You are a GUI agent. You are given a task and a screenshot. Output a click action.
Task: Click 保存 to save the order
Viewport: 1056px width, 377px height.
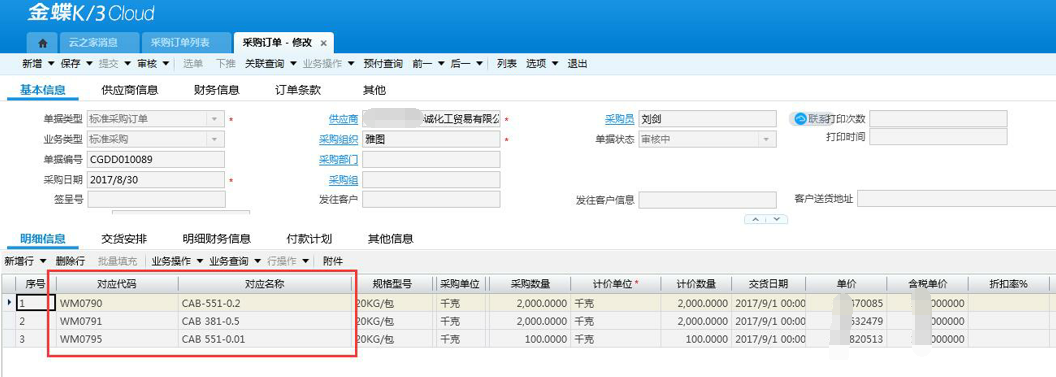(70, 64)
